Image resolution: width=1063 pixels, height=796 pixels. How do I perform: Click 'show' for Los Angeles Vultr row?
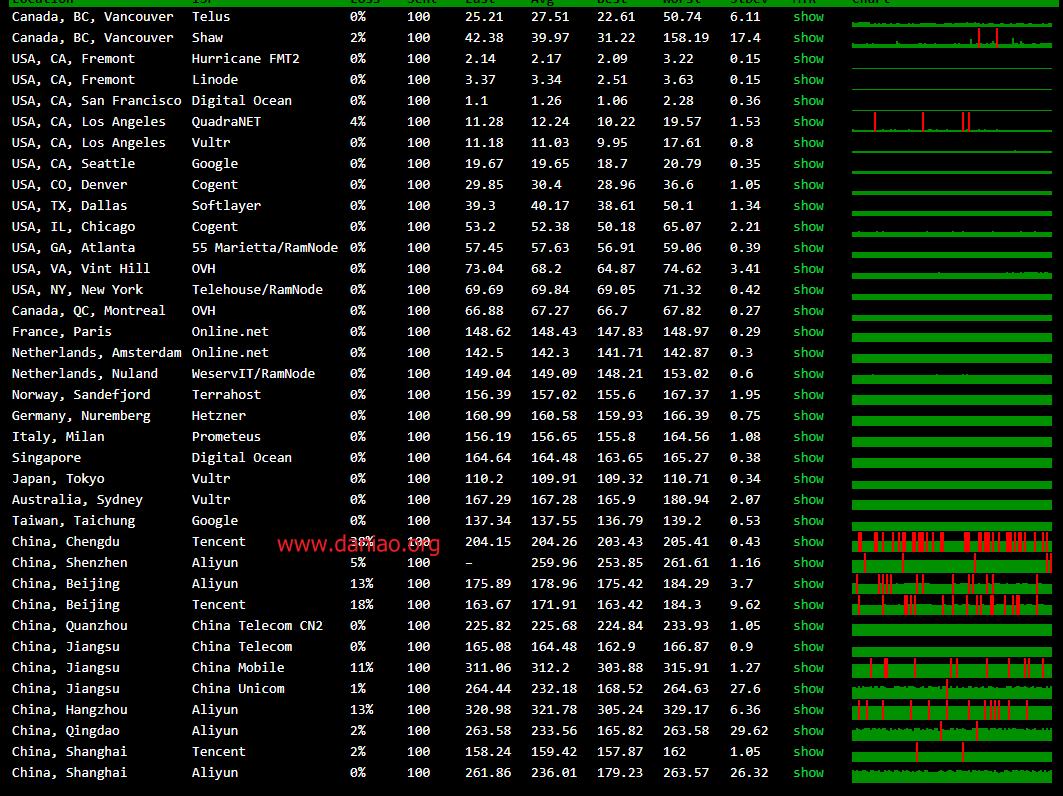point(808,143)
